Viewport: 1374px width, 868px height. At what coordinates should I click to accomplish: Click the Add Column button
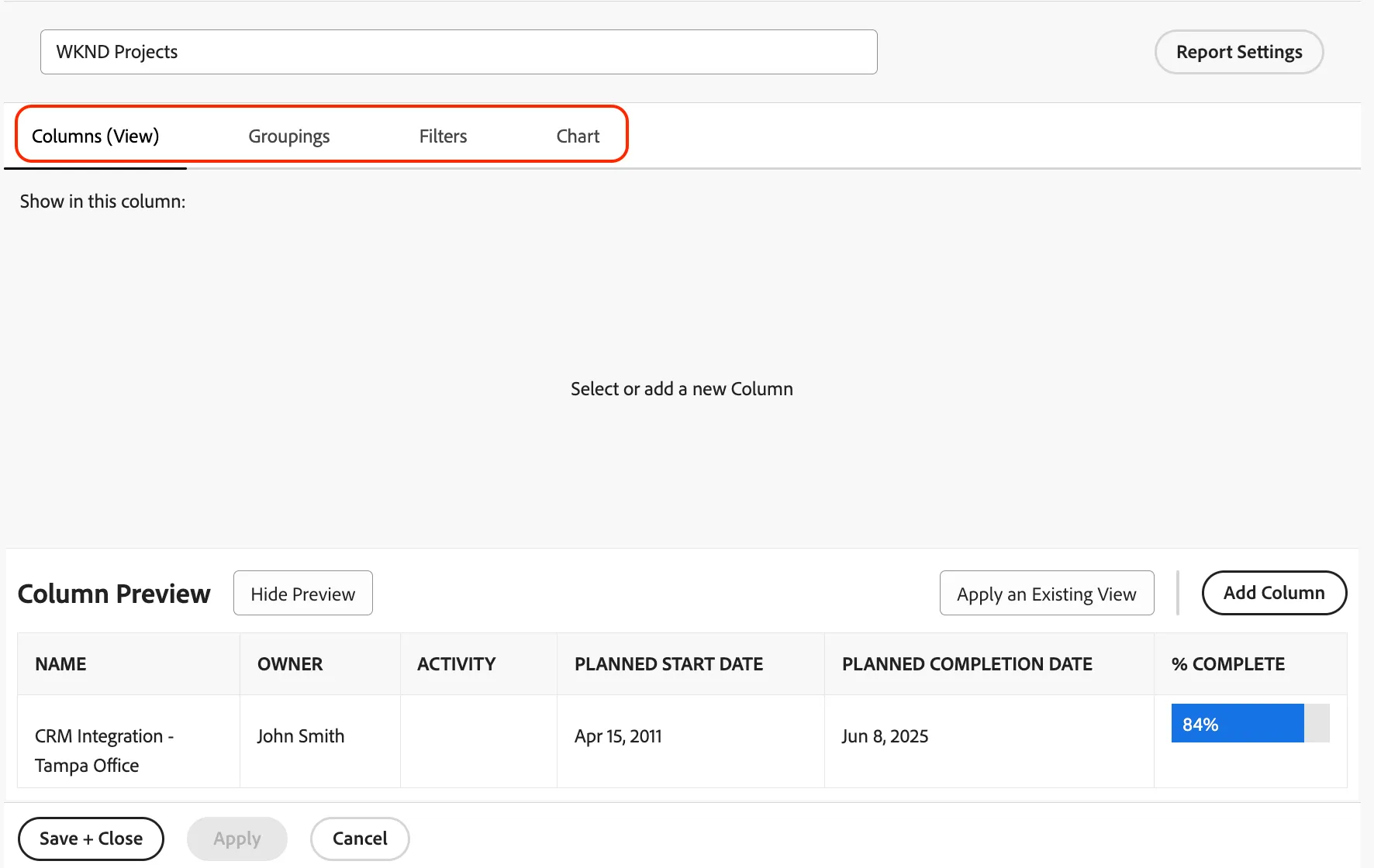click(1274, 593)
